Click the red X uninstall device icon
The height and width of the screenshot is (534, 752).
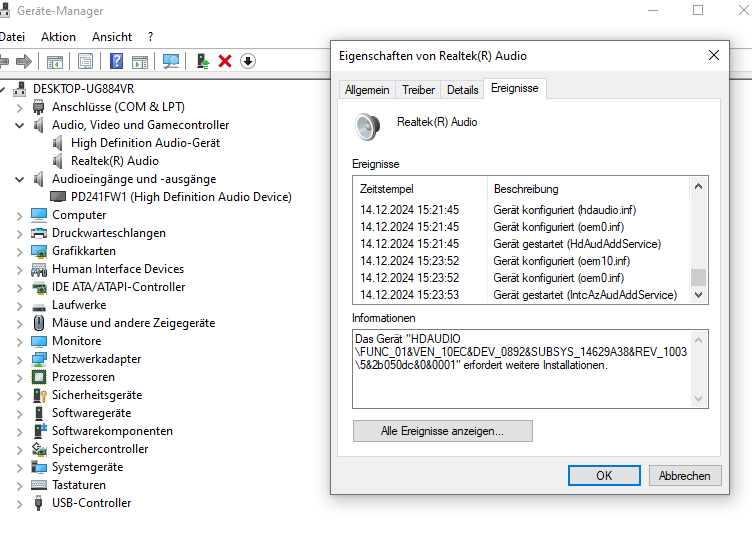point(225,61)
